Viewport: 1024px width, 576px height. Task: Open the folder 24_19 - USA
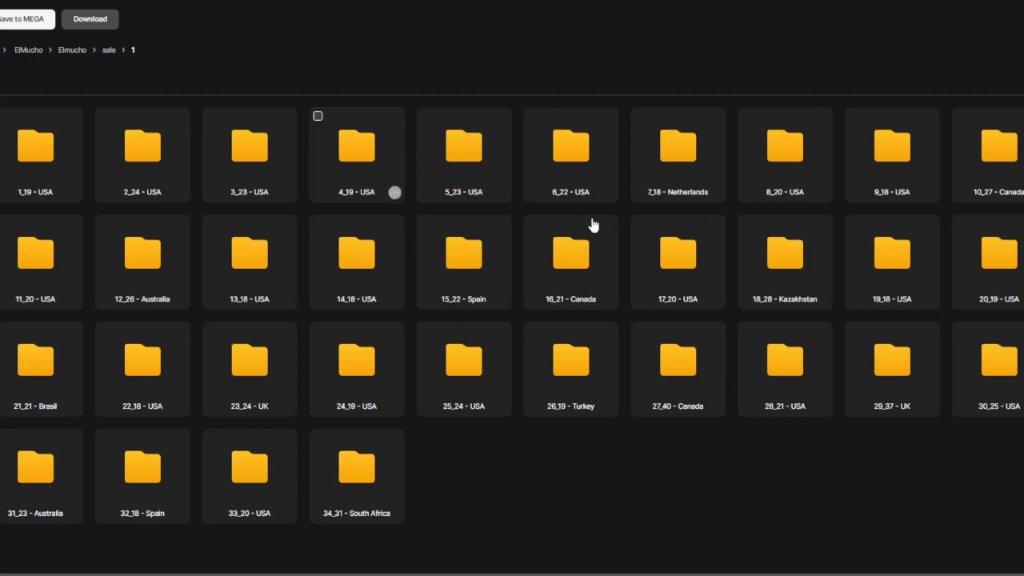tap(357, 369)
